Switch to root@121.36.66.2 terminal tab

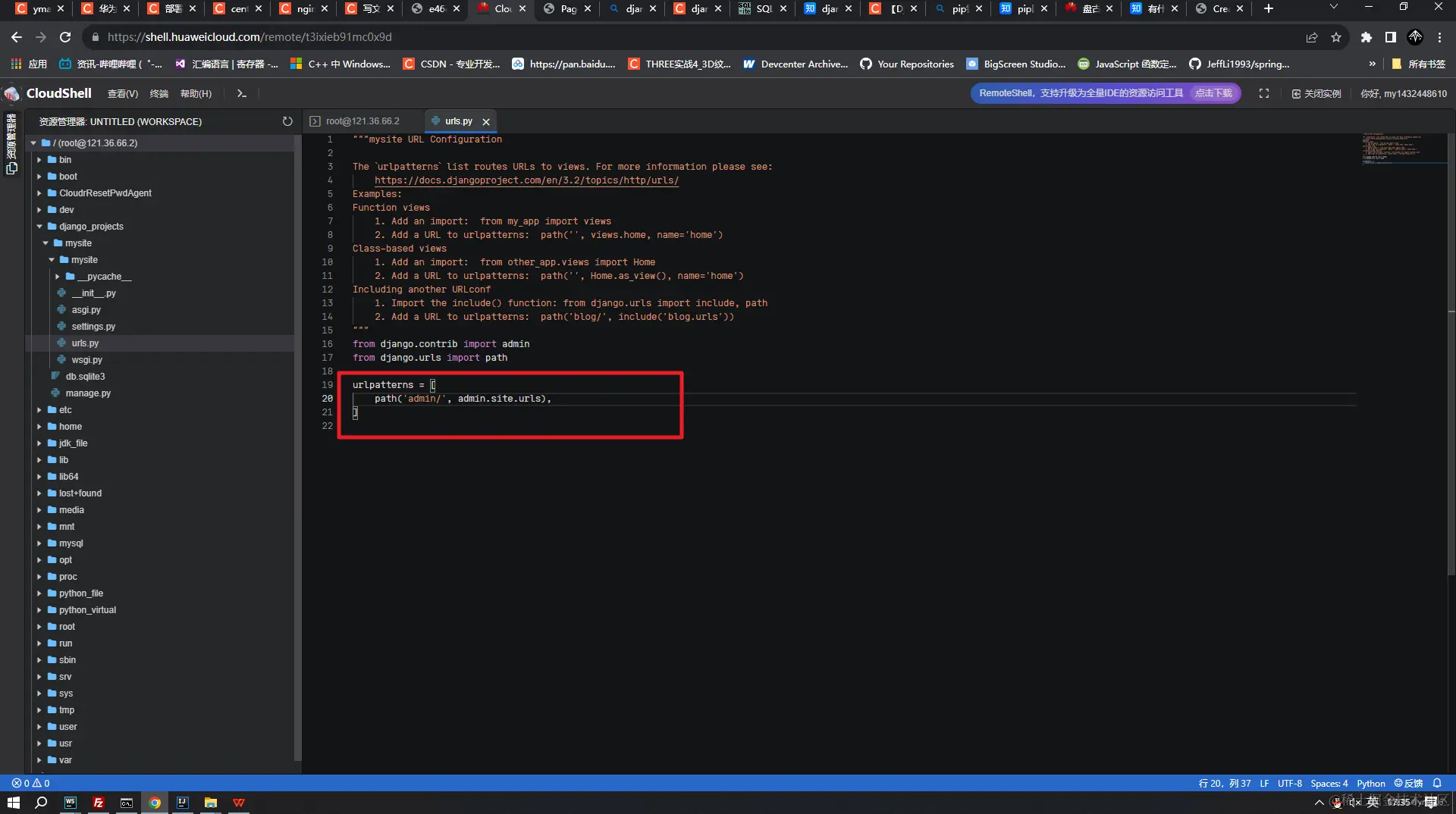[362, 121]
